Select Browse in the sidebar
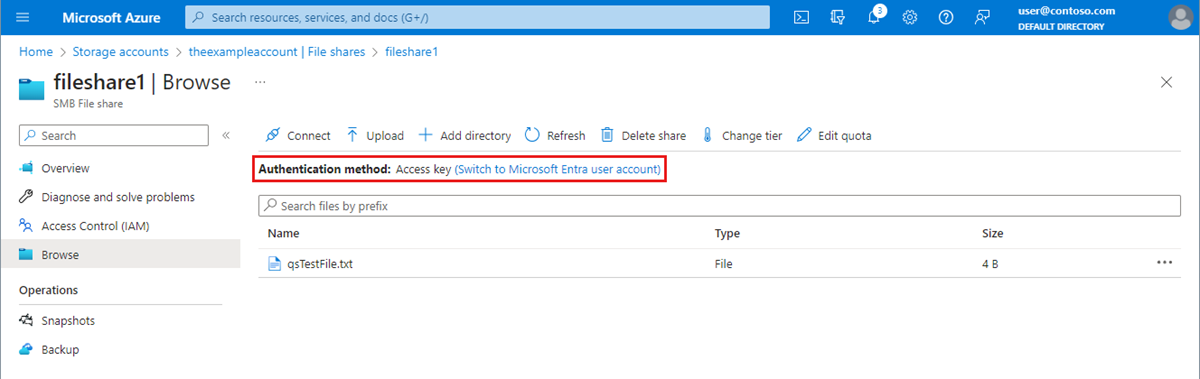 click(x=120, y=255)
